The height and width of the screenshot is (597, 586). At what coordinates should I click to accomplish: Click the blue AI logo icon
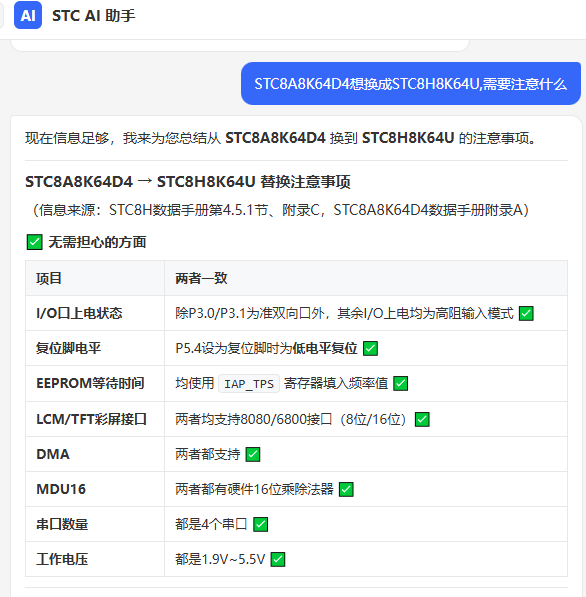[28, 15]
